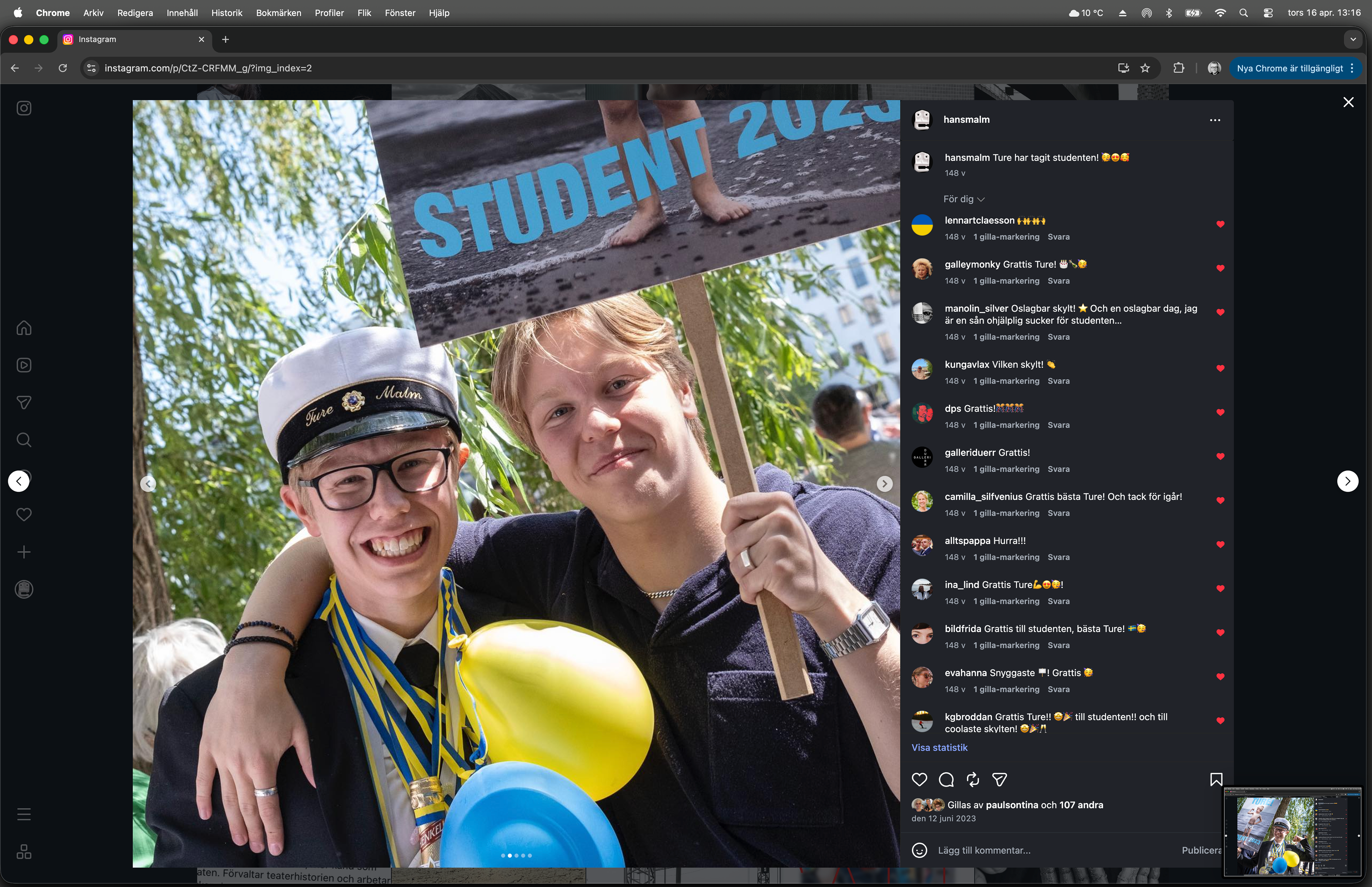Open the post options three-dot menu
This screenshot has width=1372, height=887.
tap(1215, 120)
